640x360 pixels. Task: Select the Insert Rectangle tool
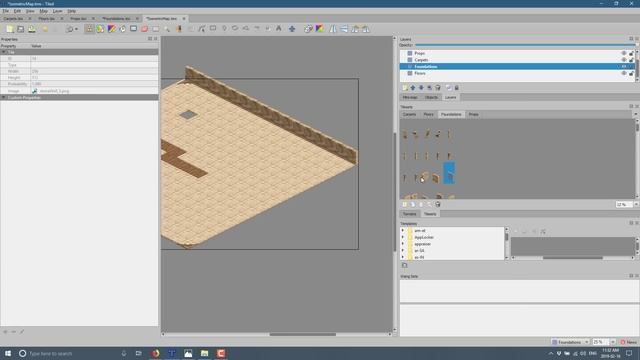[x=213, y=29]
